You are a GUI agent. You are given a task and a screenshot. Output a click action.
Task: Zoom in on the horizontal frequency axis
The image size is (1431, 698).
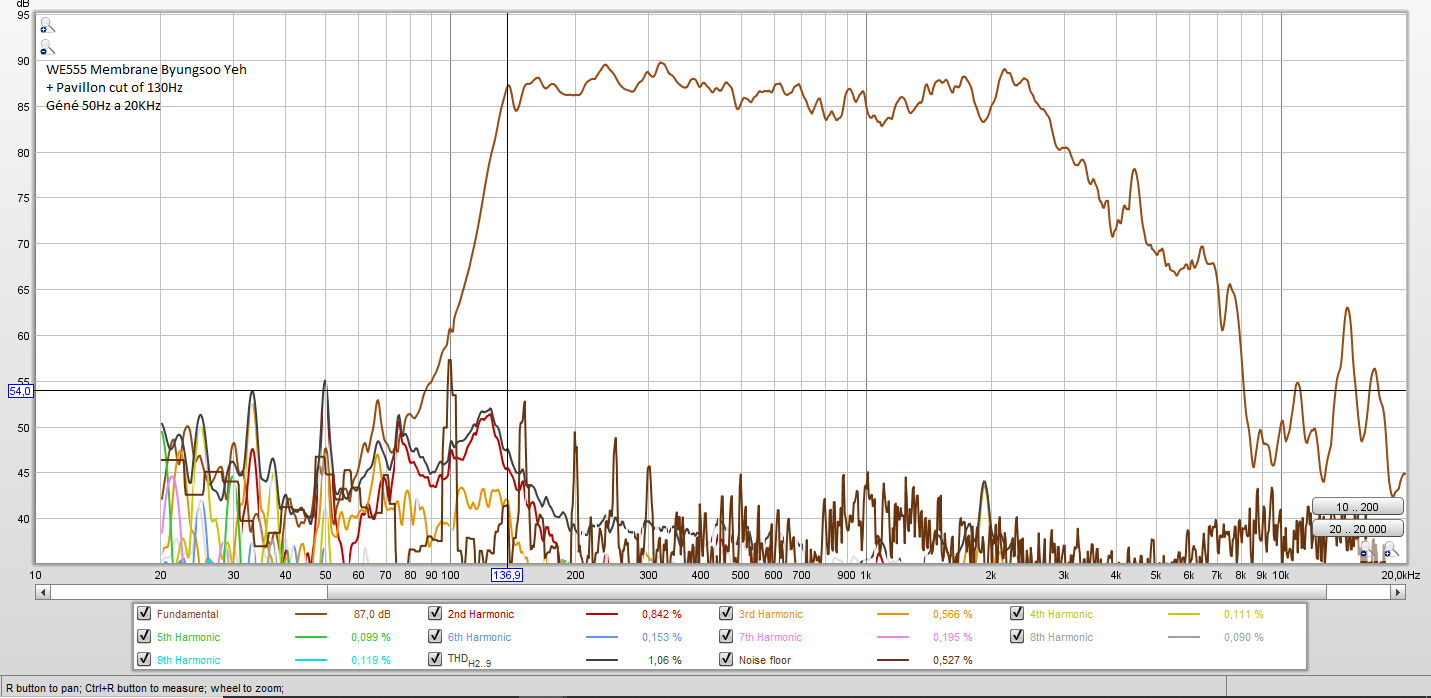[1391, 549]
